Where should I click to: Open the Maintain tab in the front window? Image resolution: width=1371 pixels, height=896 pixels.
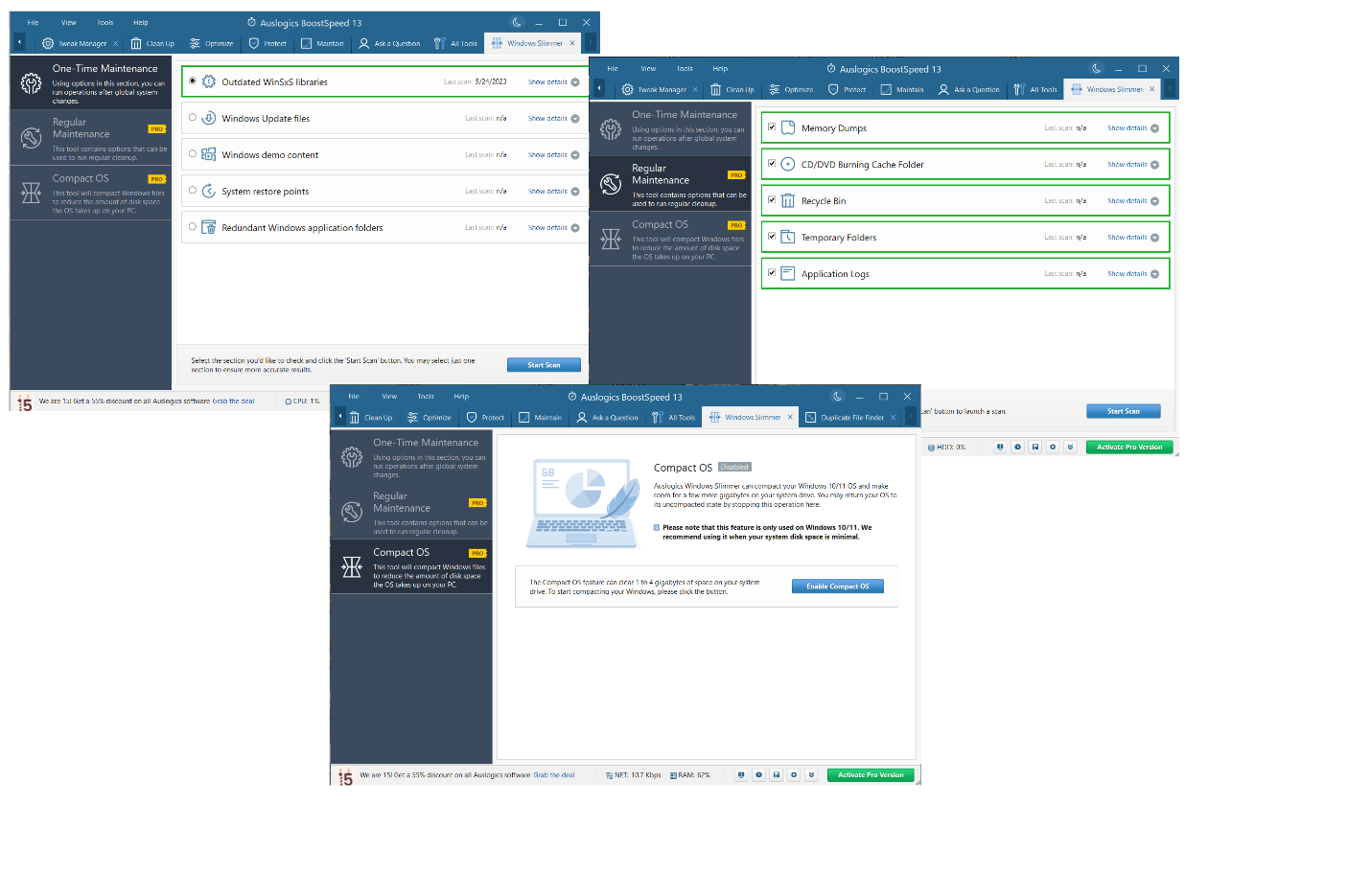541,418
